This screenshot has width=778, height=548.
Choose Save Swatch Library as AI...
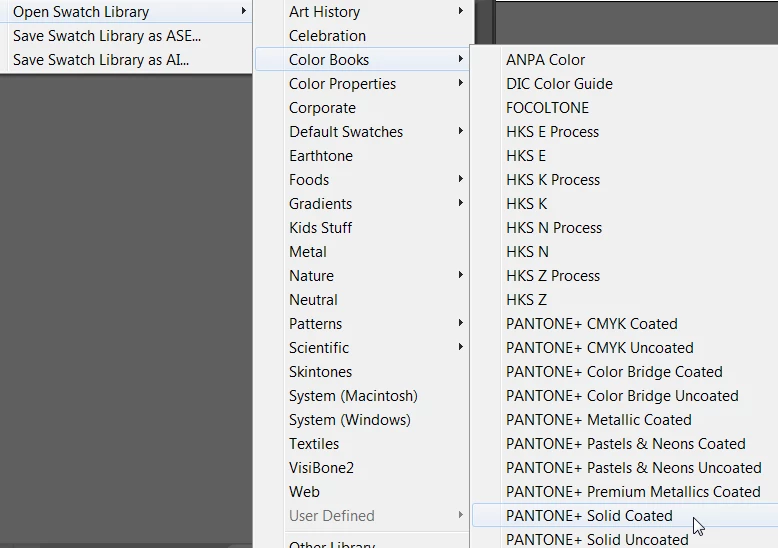click(126, 60)
